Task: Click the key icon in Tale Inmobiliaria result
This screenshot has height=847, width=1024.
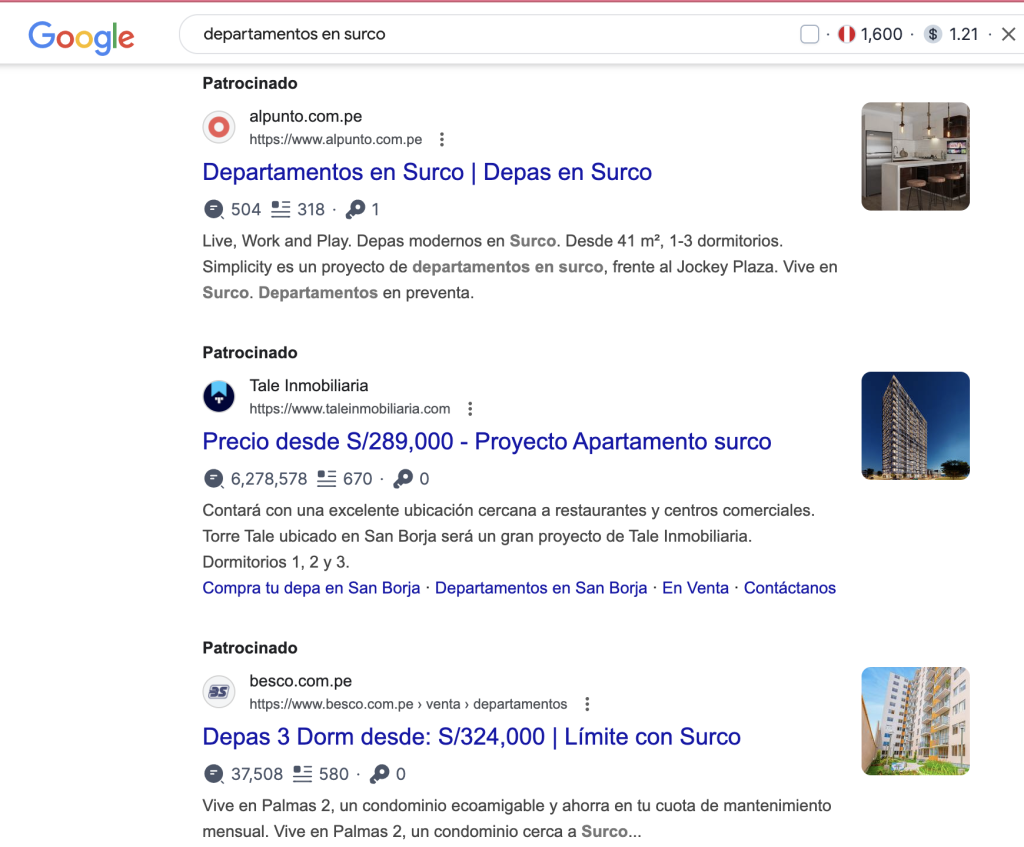Action: (x=403, y=479)
